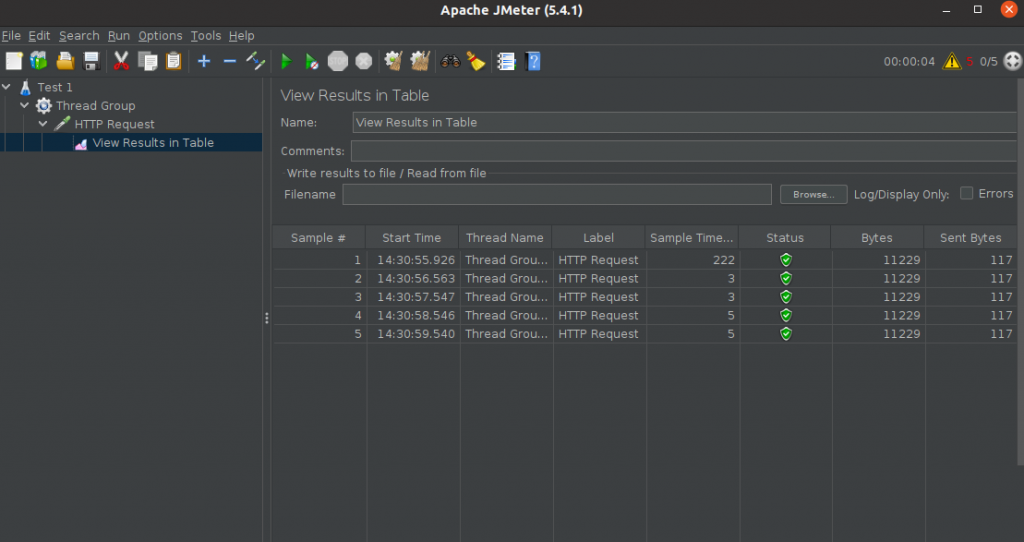Viewport: 1024px width, 542px height.
Task: Collapse the Test 1 tree node
Action: (7, 87)
